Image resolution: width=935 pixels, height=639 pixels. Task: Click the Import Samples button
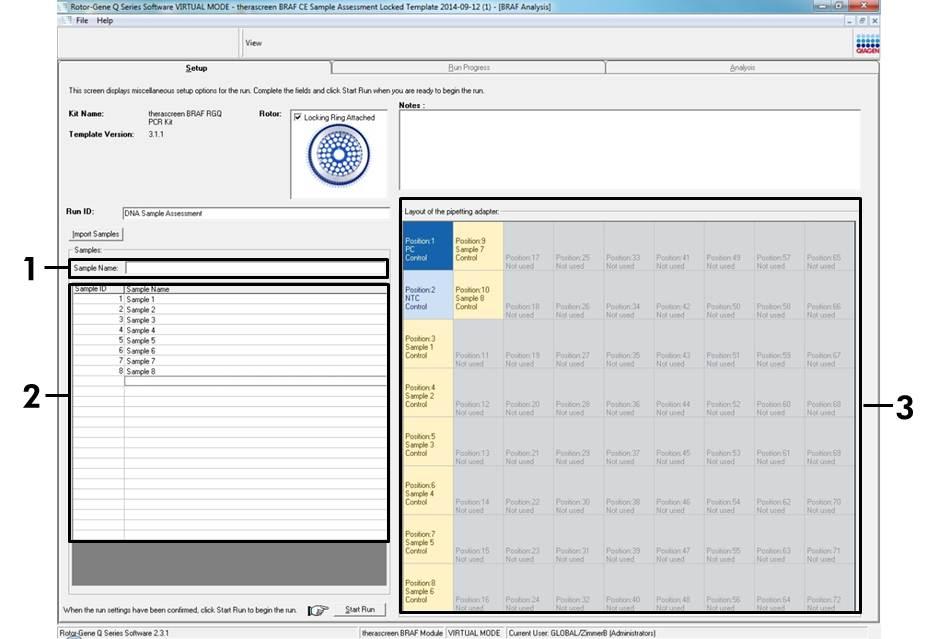point(96,234)
